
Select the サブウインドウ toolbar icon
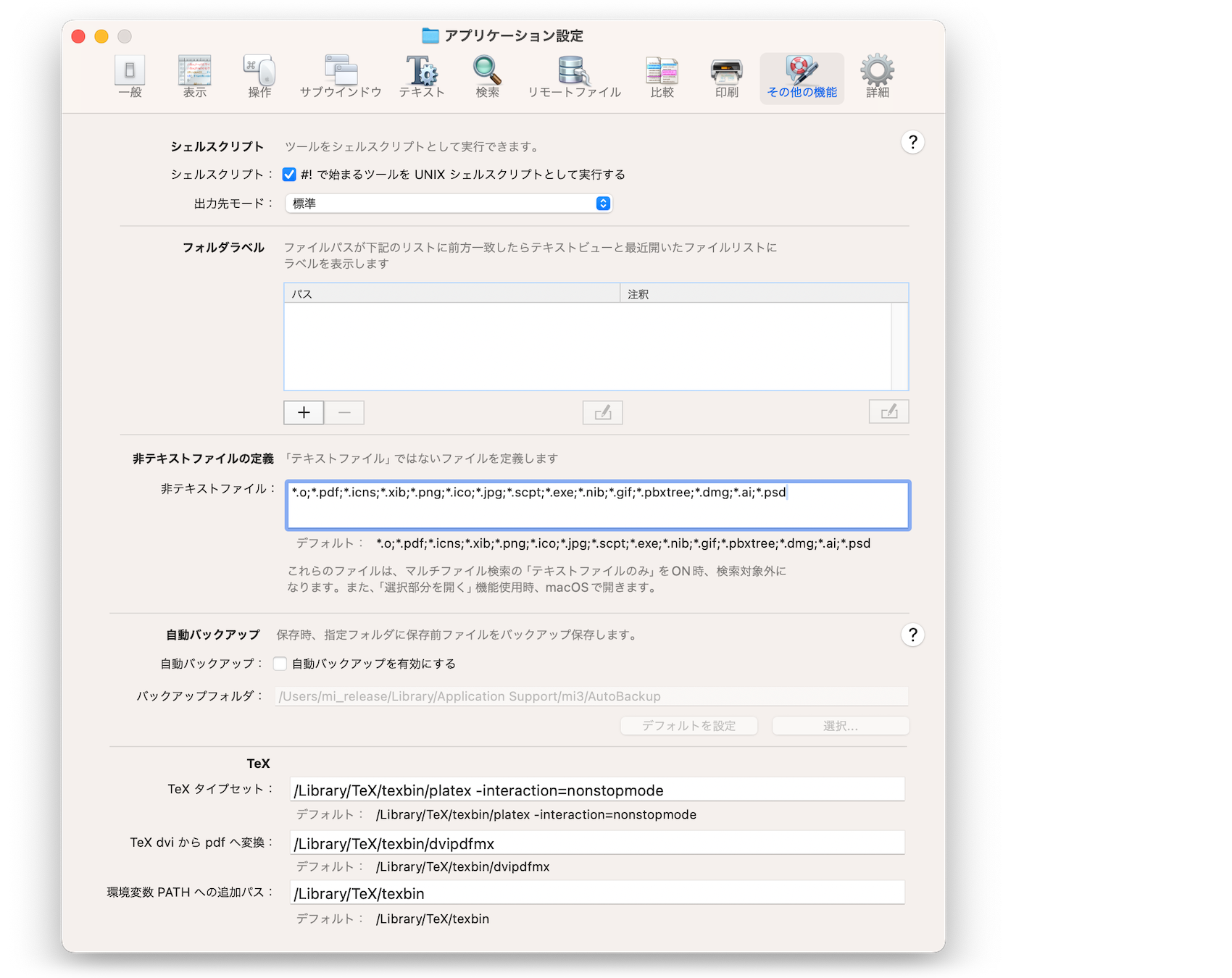pos(341,77)
